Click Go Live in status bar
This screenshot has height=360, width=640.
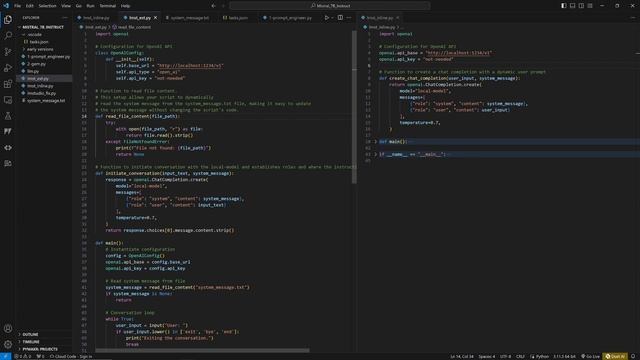click(x=590, y=356)
